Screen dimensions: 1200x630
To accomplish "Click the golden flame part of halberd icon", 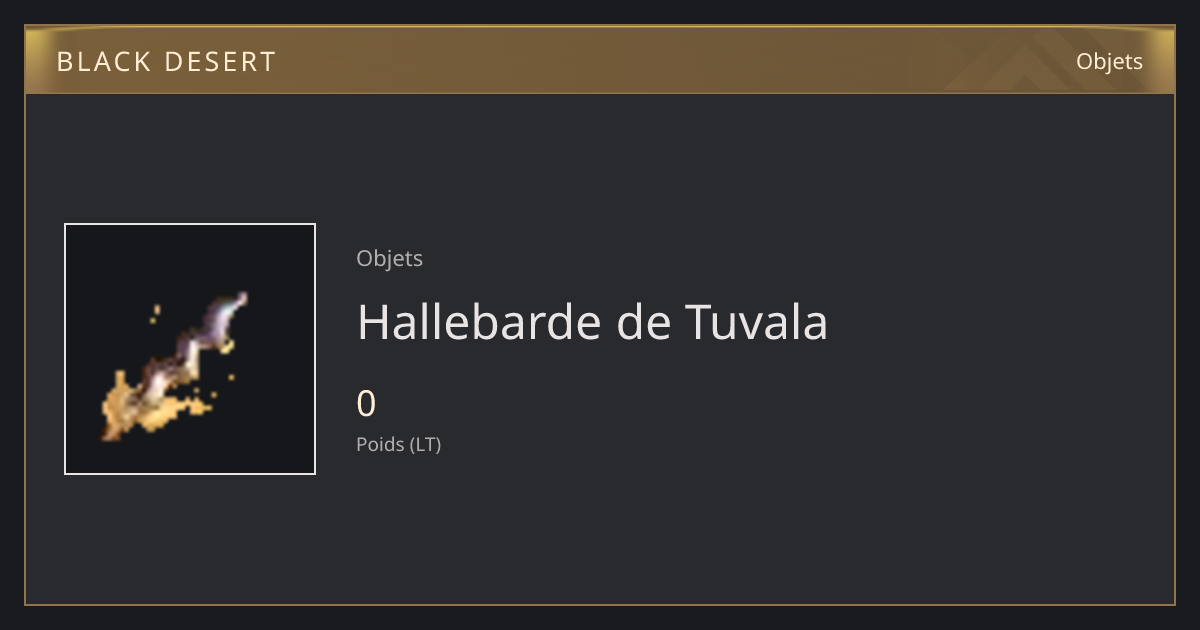I will pos(150,405).
